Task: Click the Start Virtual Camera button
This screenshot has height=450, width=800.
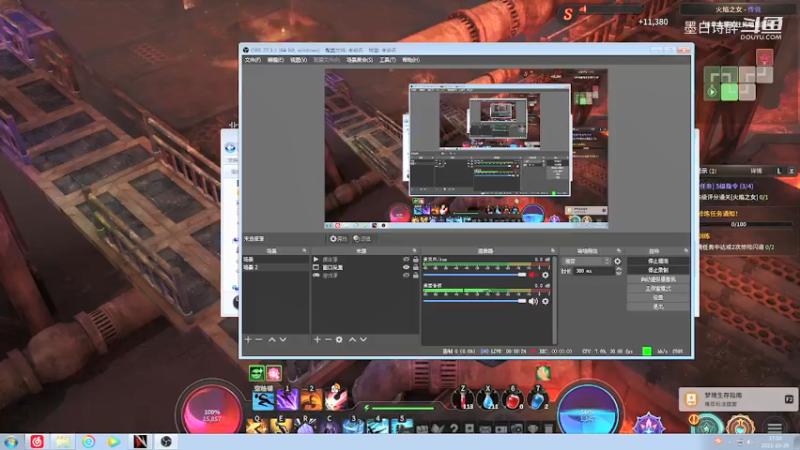Action: (x=658, y=279)
